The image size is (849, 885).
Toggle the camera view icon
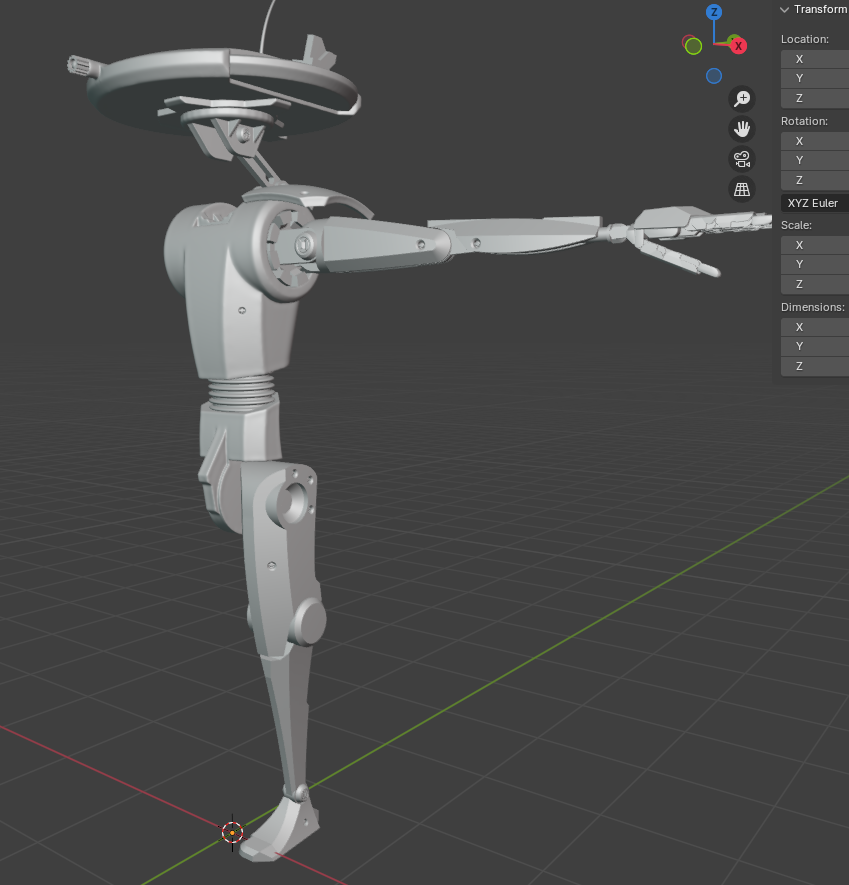[x=742, y=159]
